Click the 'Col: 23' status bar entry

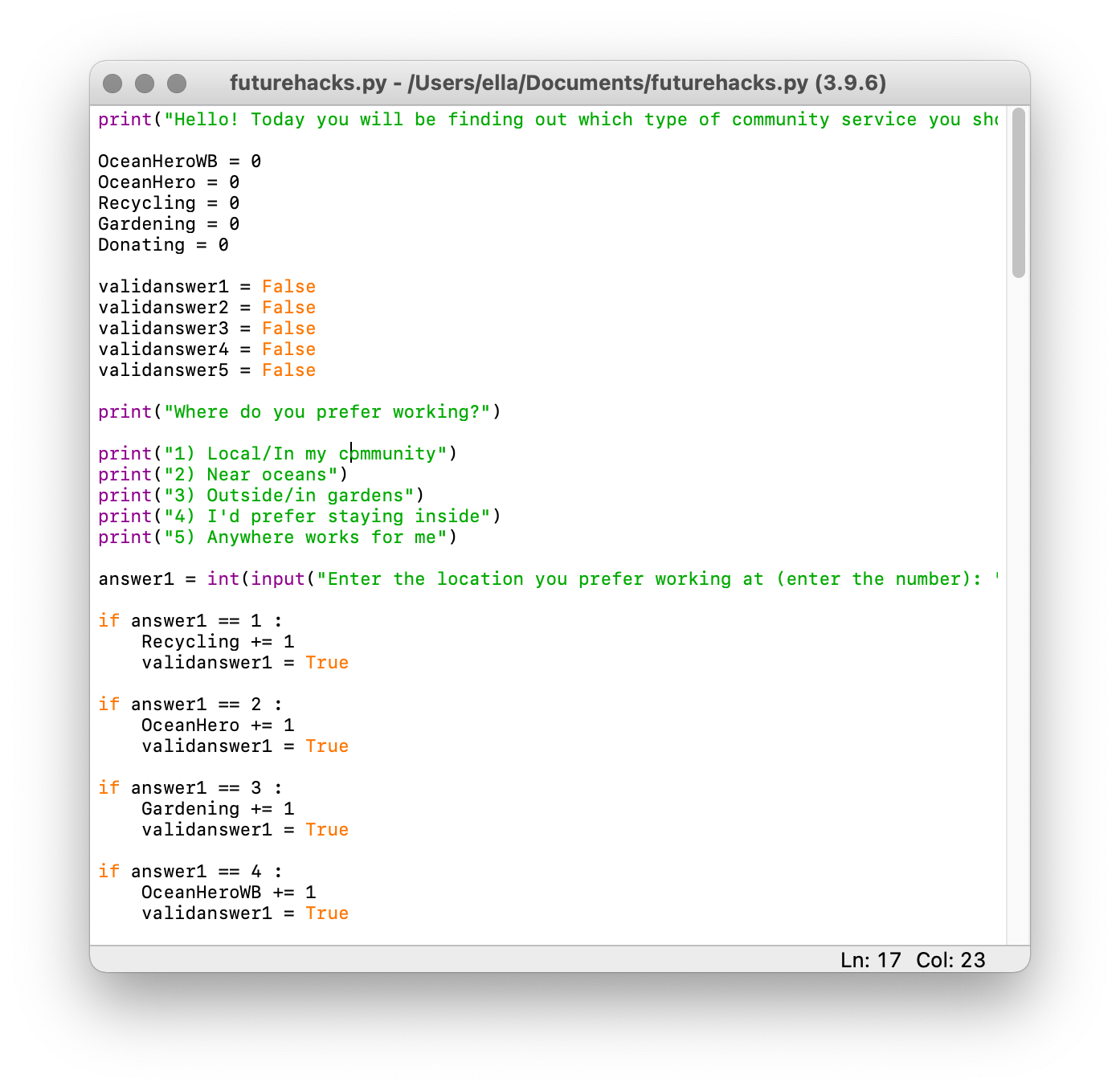coord(950,960)
